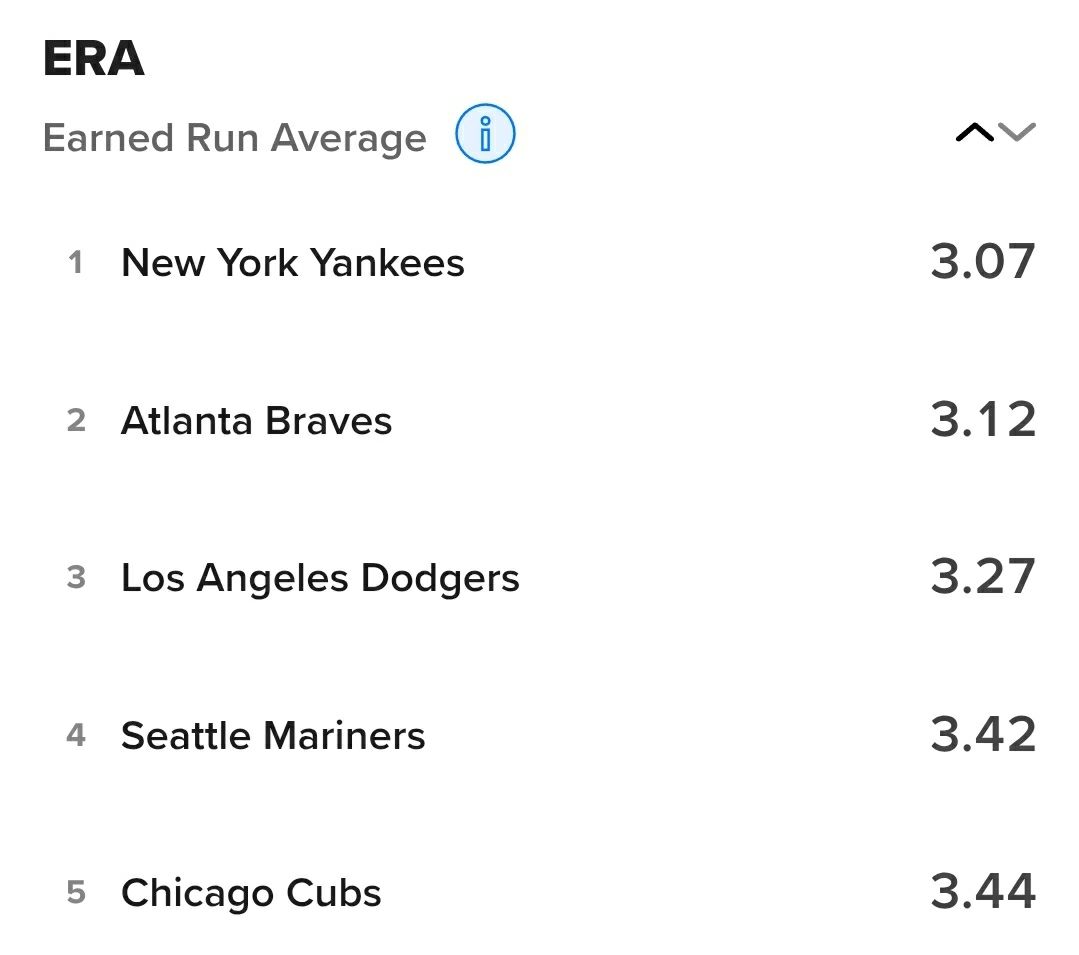Click the Mariners 3.42 ERA value

coord(982,735)
